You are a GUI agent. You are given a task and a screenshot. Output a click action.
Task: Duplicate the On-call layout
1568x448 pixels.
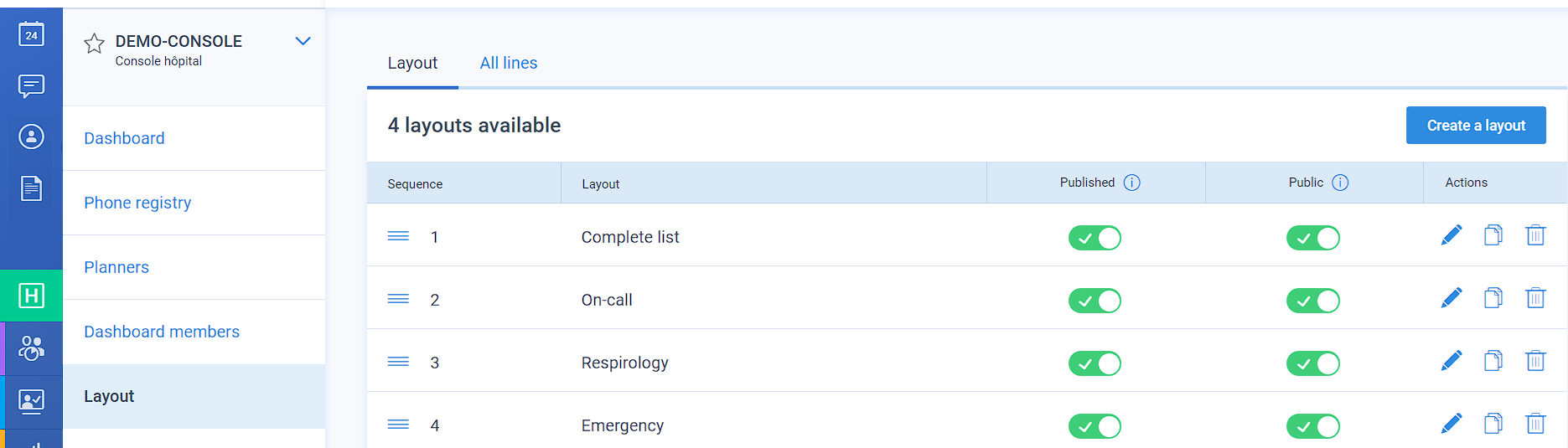(1493, 298)
